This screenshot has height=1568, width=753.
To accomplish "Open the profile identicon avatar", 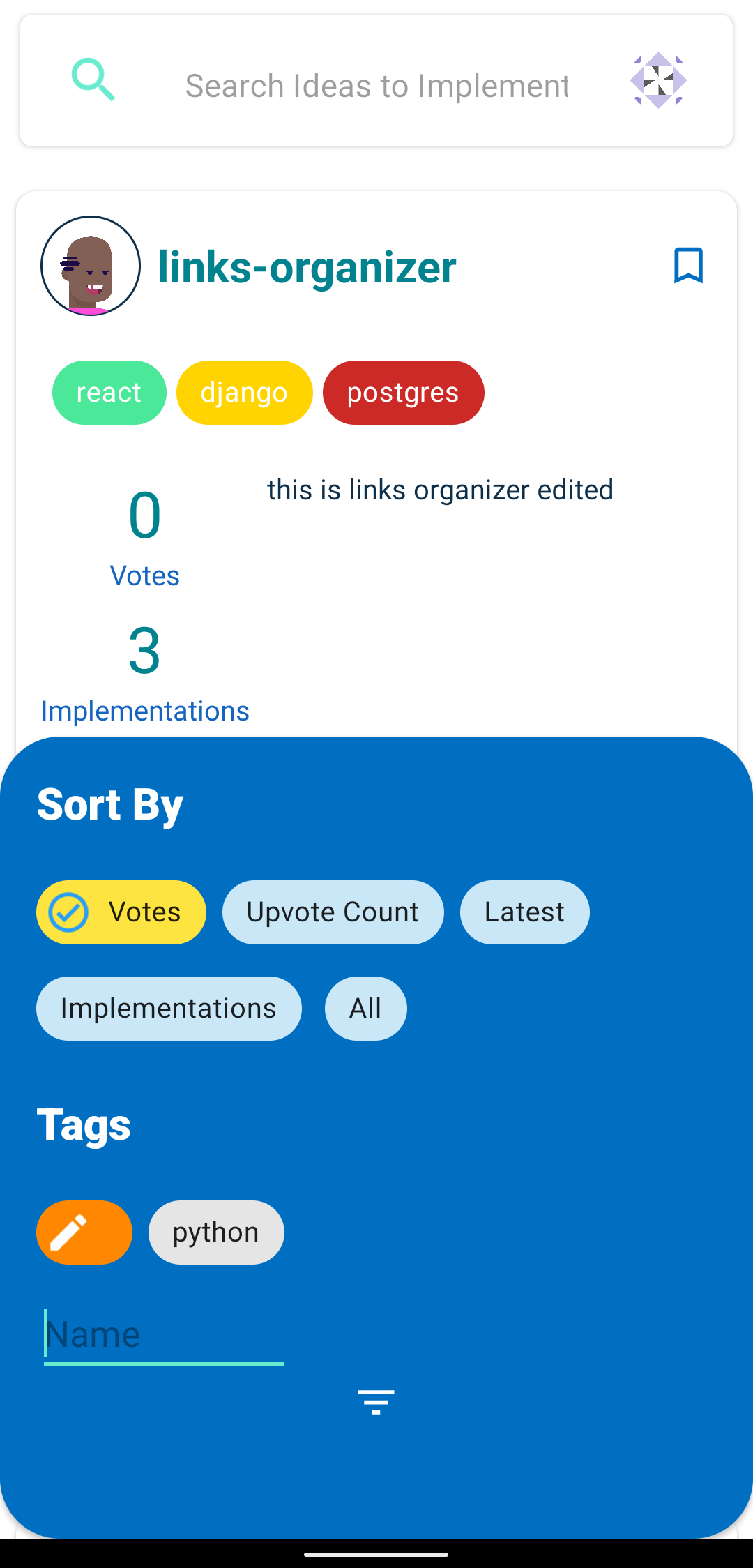I will click(x=658, y=80).
